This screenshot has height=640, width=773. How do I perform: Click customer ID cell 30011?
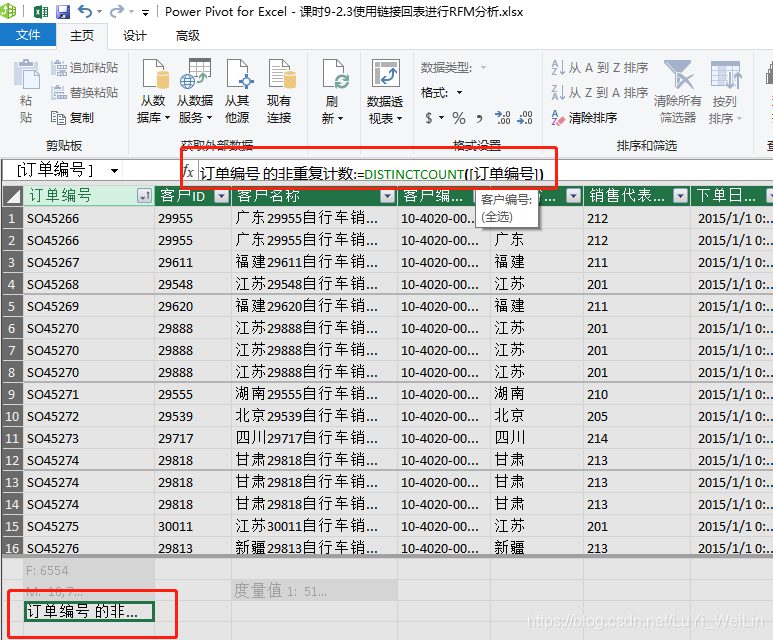pyautogui.click(x=193, y=526)
